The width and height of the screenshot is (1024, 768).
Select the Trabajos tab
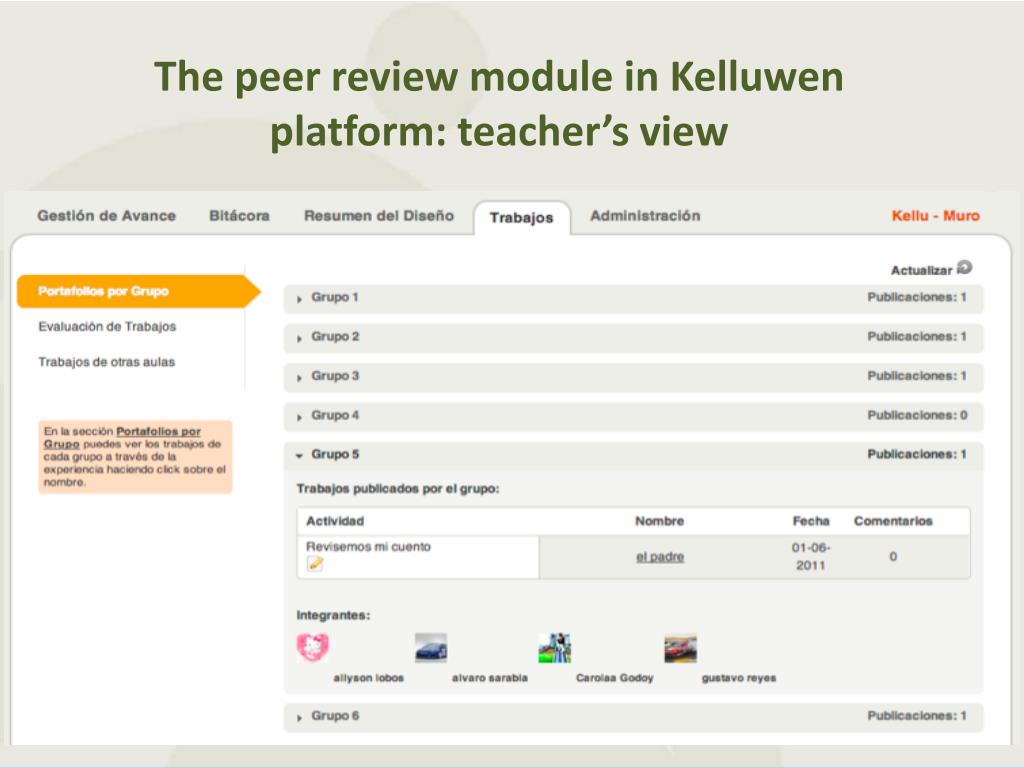pyautogui.click(x=522, y=217)
